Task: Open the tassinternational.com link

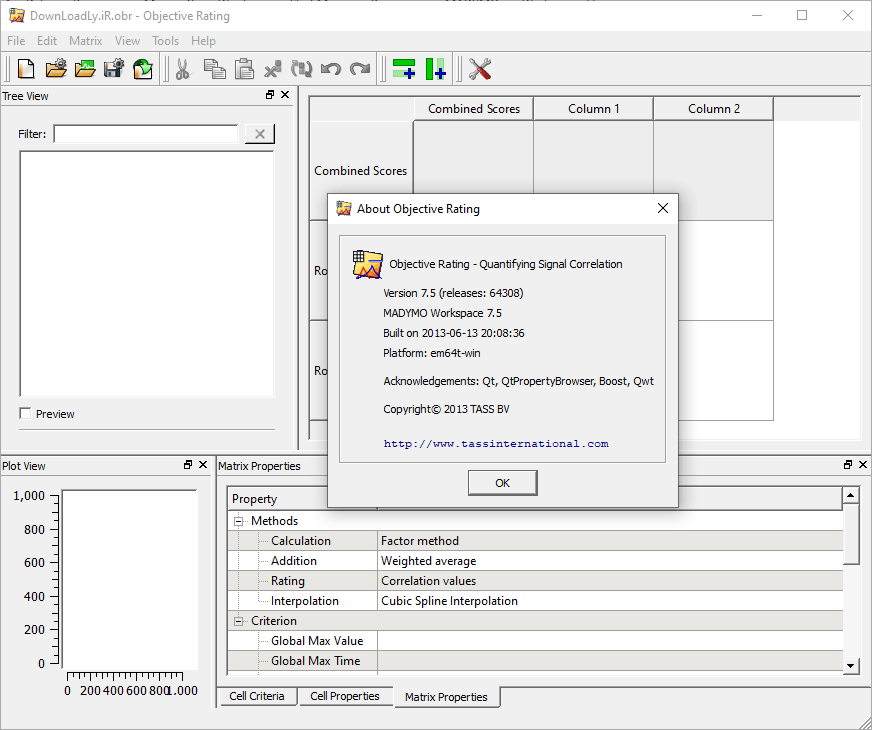Action: (496, 444)
